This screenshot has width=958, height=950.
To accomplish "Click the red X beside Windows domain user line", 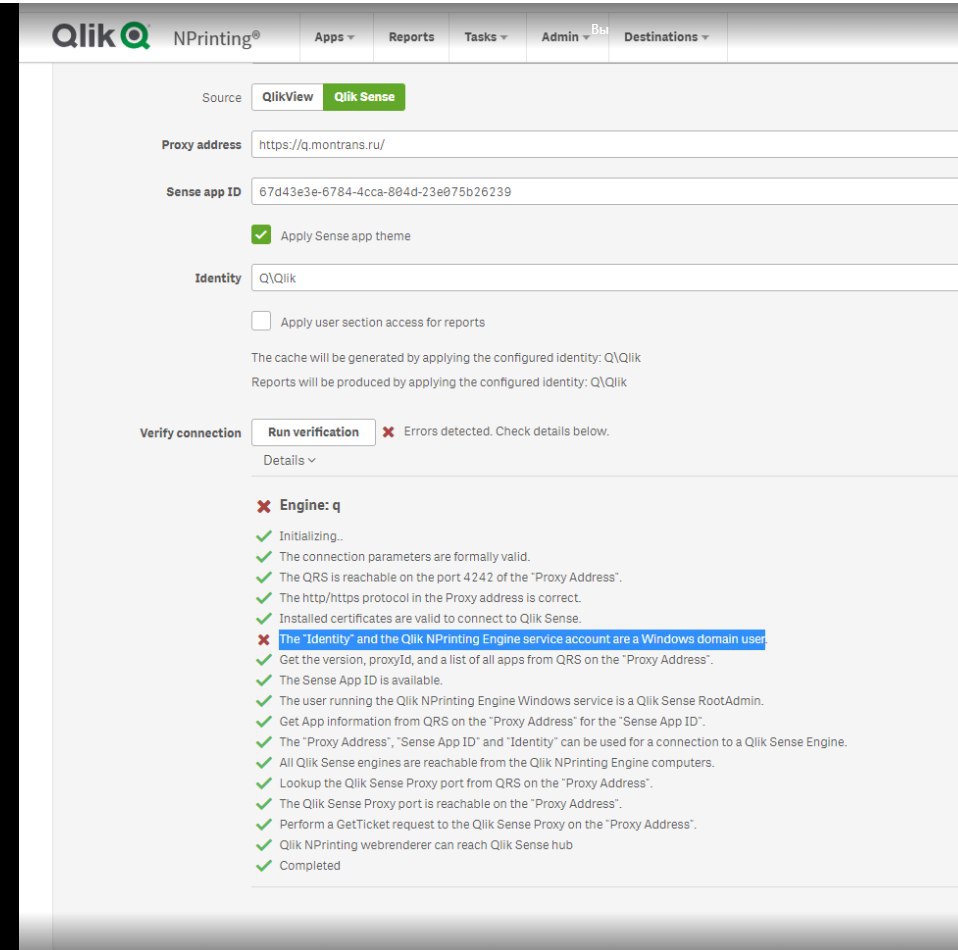I will point(263,640).
